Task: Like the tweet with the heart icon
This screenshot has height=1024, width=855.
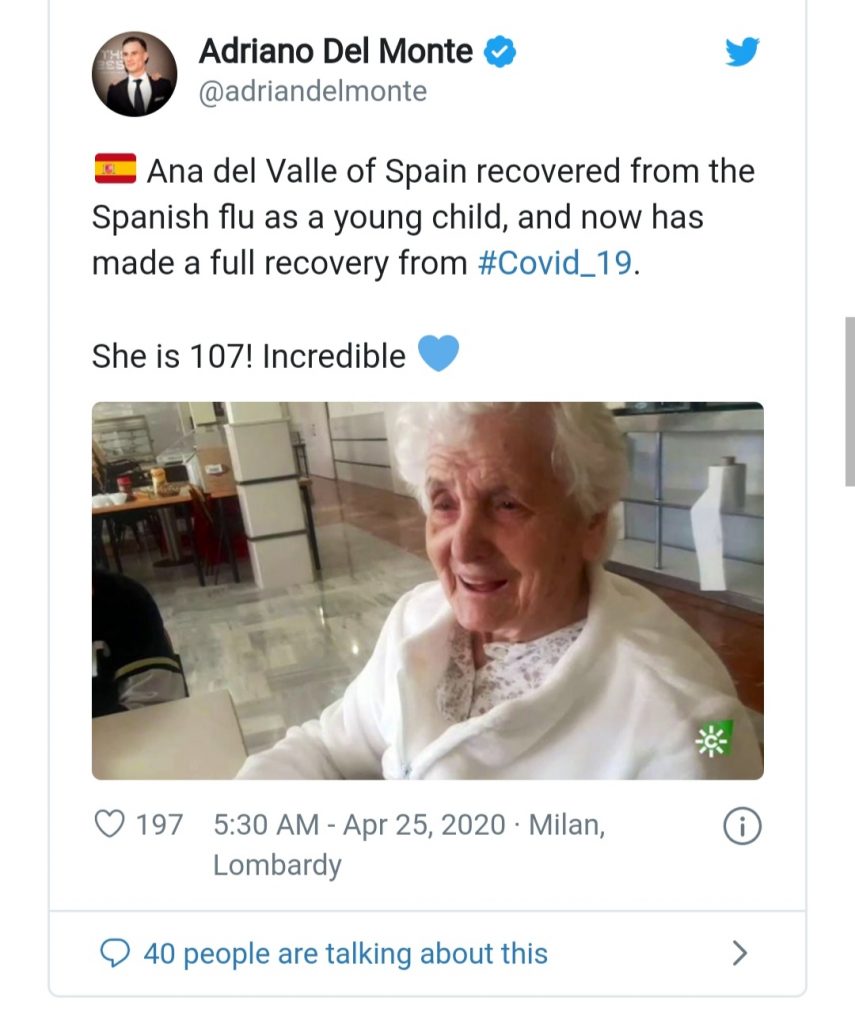Action: 107,825
